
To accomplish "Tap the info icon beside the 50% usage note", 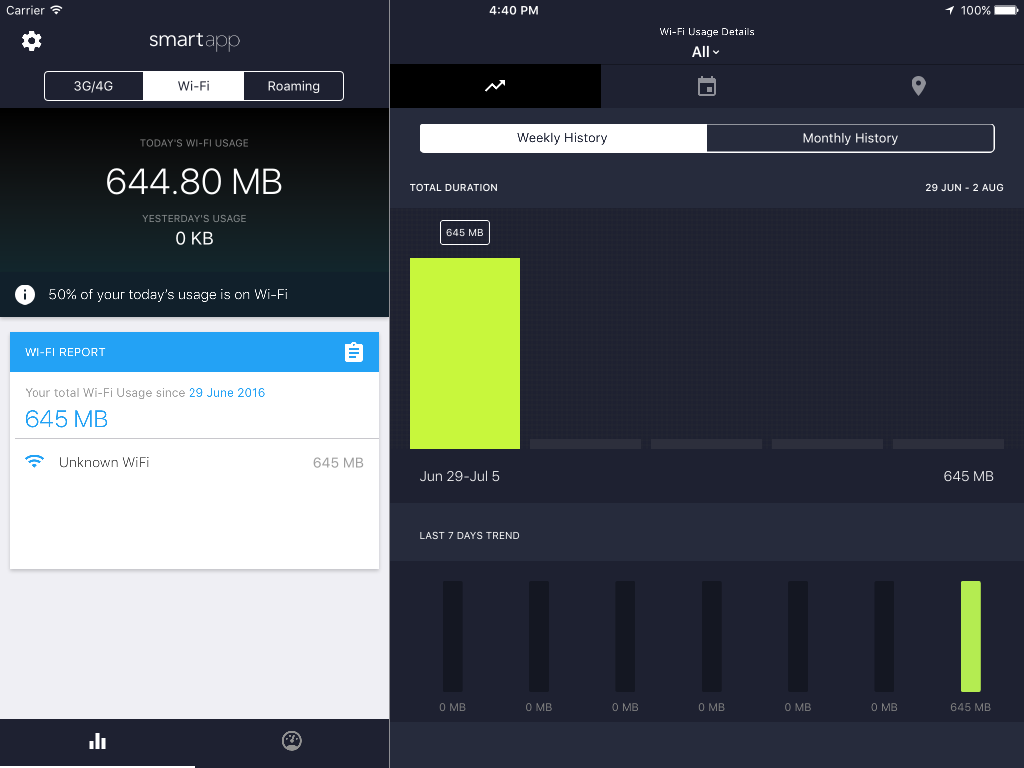I will [x=25, y=295].
